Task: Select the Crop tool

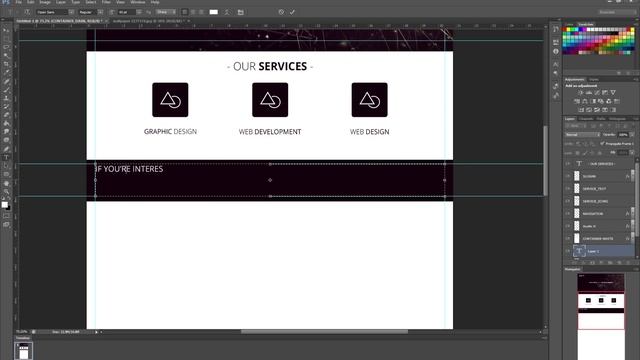Action: point(6,64)
